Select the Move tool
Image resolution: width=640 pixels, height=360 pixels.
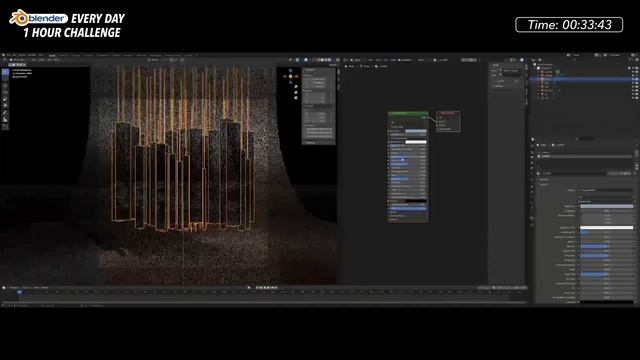click(x=5, y=86)
